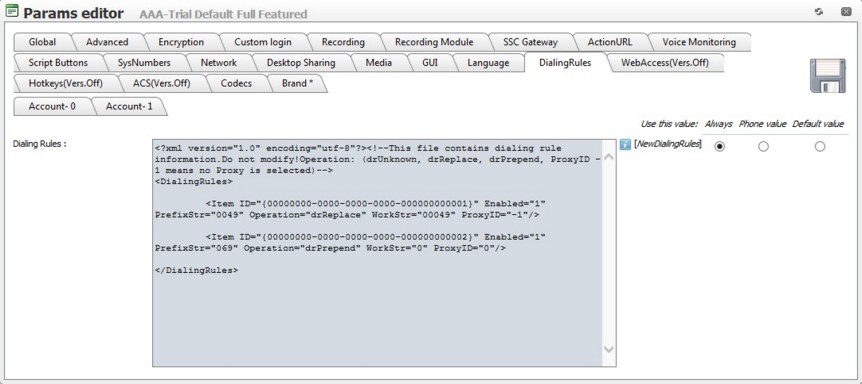The width and height of the screenshot is (862, 384).
Task: Open the Brand * tab
Action: click(297, 84)
